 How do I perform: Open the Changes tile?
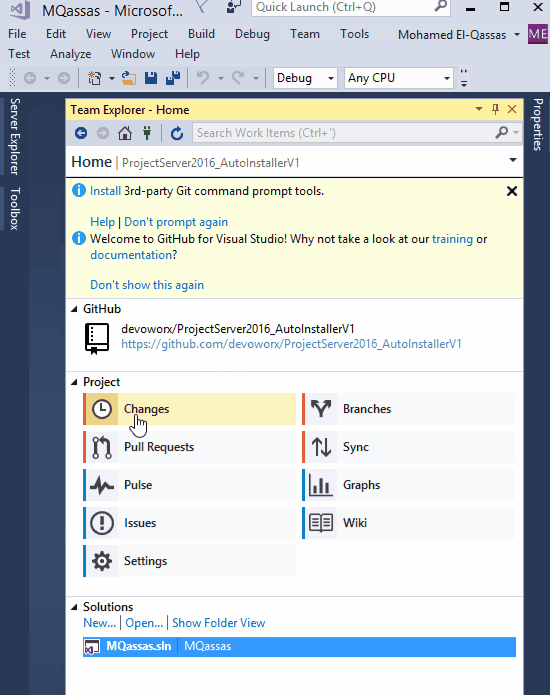pos(189,409)
